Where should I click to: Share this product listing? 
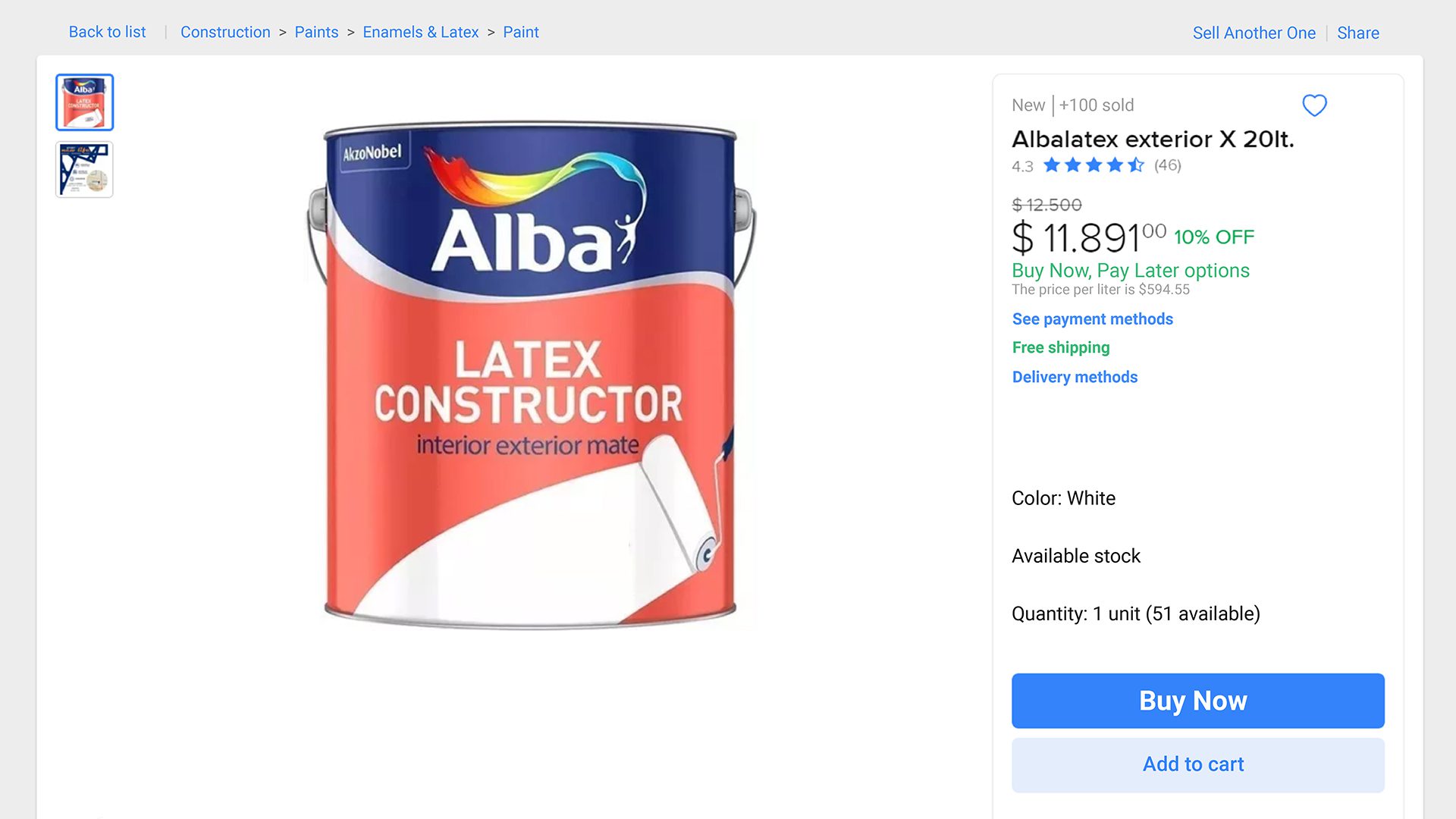click(x=1357, y=33)
